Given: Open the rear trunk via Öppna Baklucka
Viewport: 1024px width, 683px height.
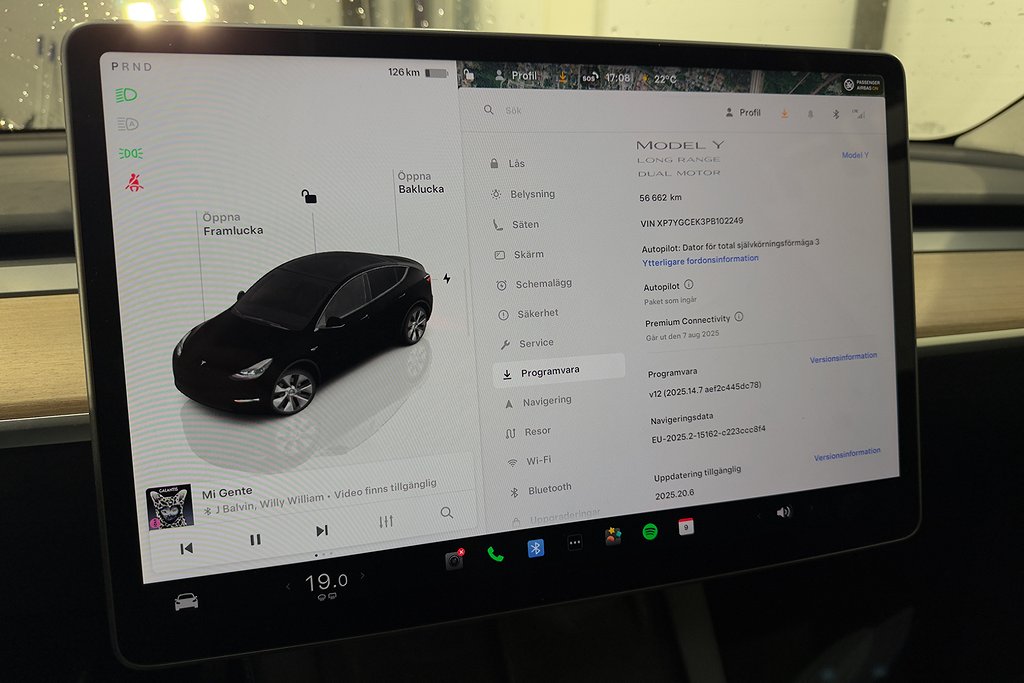Looking at the screenshot, I should point(421,183).
